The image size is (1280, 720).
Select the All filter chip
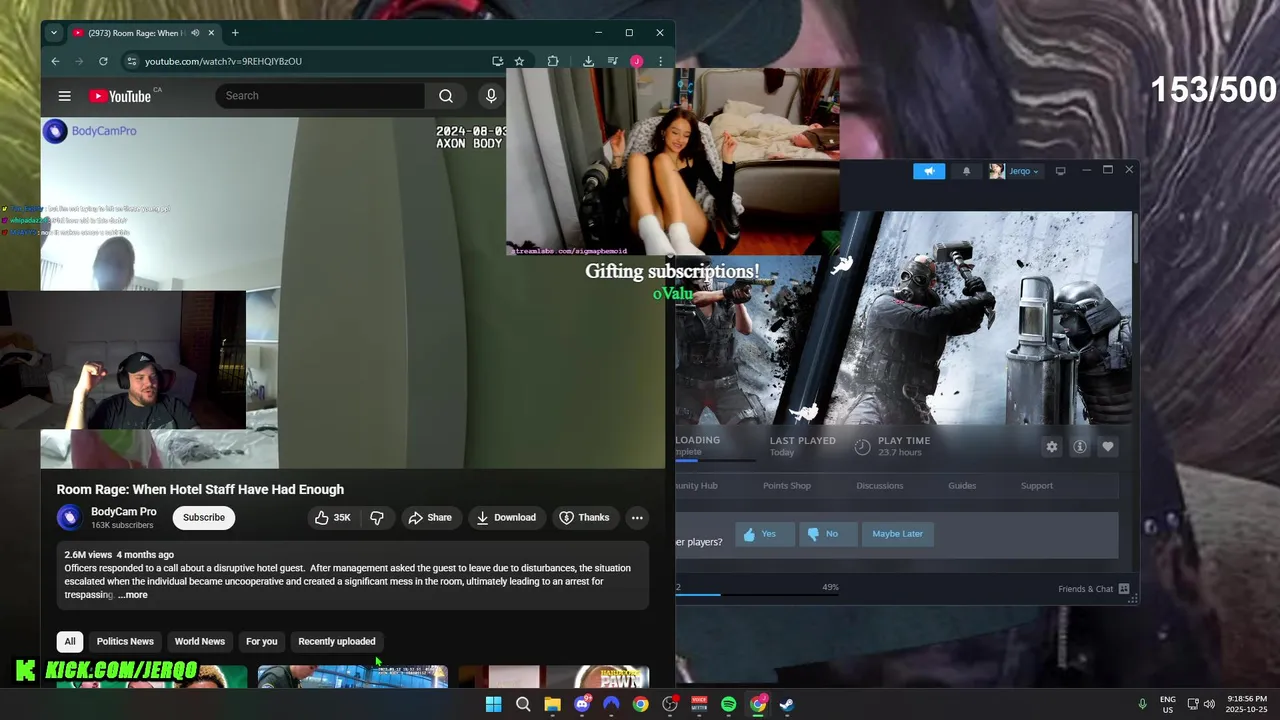tap(70, 641)
